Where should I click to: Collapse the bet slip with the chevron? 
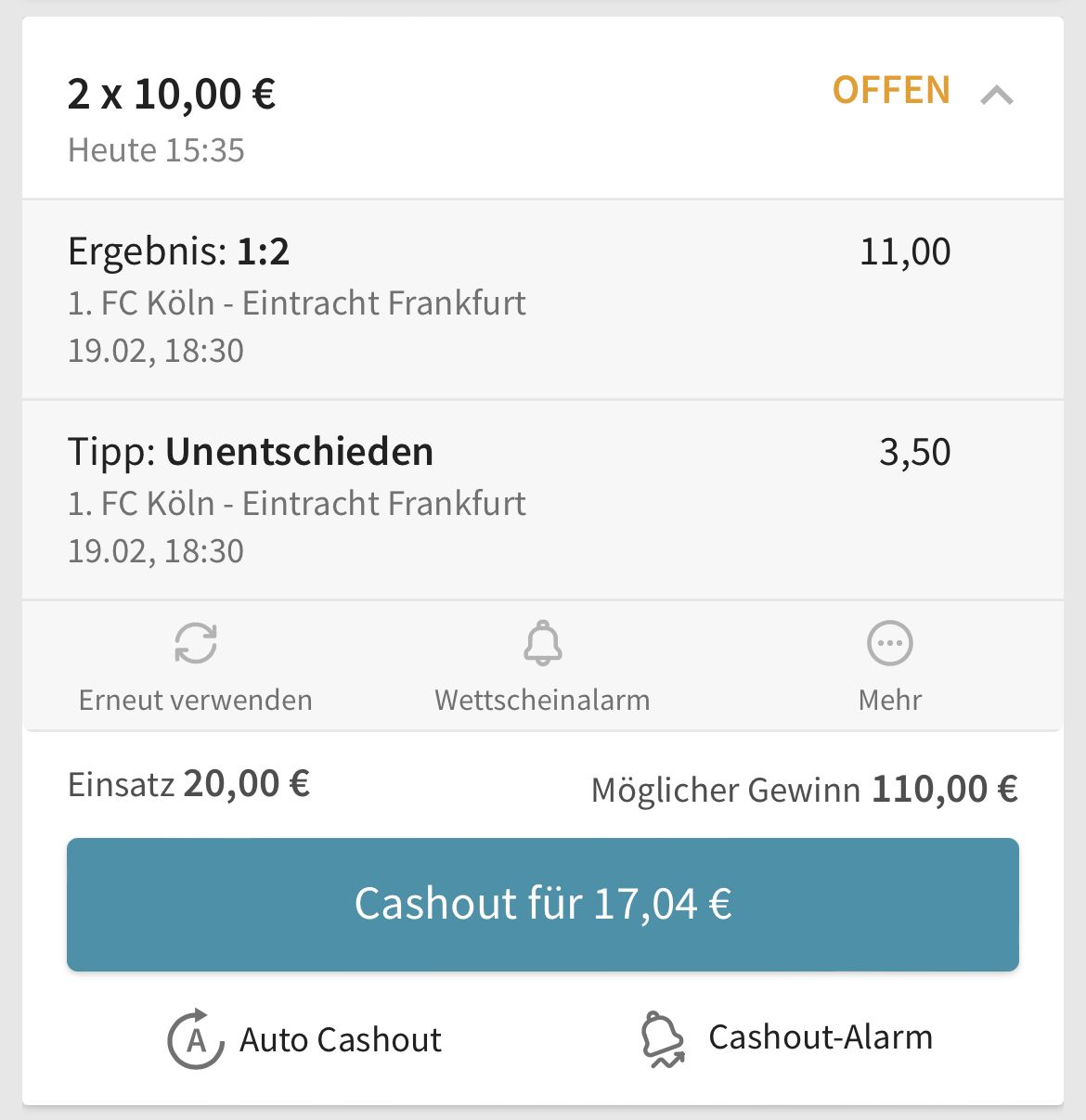tap(997, 94)
